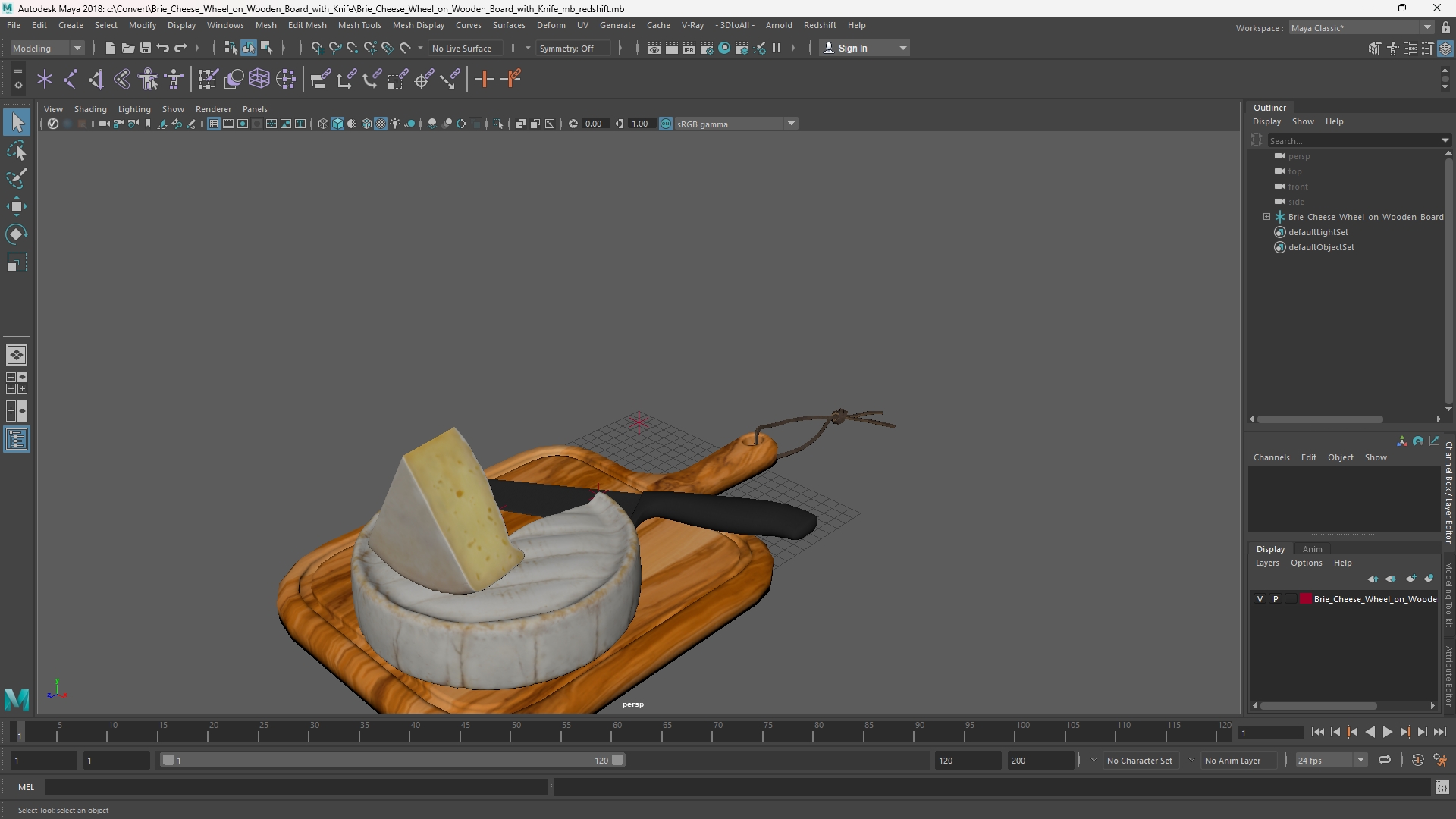Toggle the viewport grid display icon

pyautogui.click(x=214, y=124)
